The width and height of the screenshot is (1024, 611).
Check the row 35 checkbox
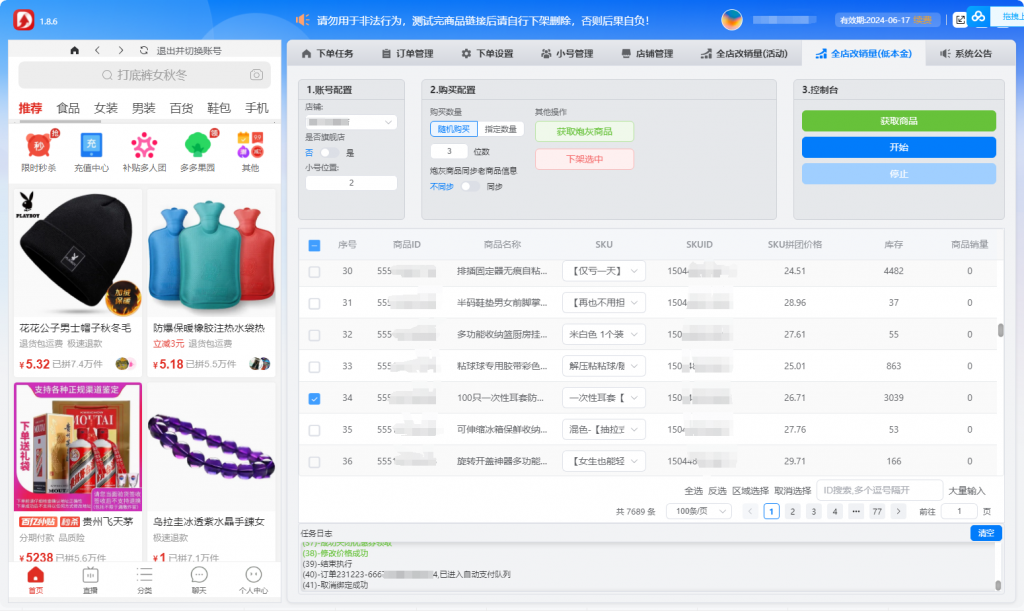314,430
